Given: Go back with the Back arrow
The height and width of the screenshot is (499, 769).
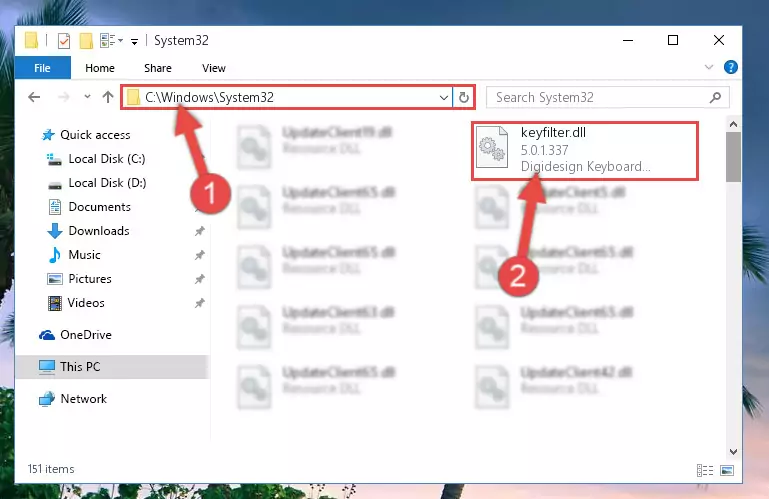Looking at the screenshot, I should 34,97.
